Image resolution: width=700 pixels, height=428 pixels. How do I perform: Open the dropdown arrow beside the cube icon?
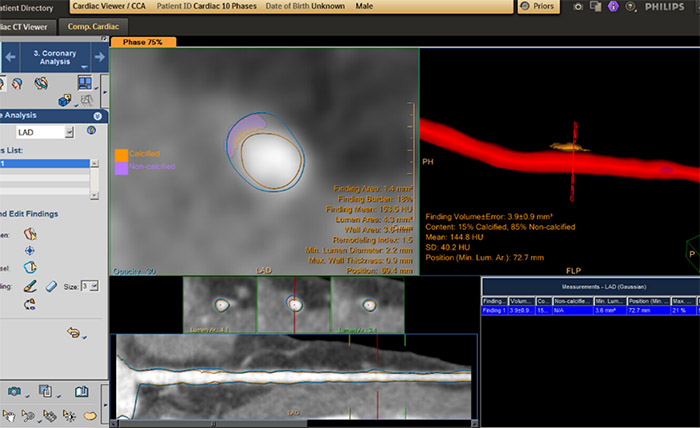[75, 105]
